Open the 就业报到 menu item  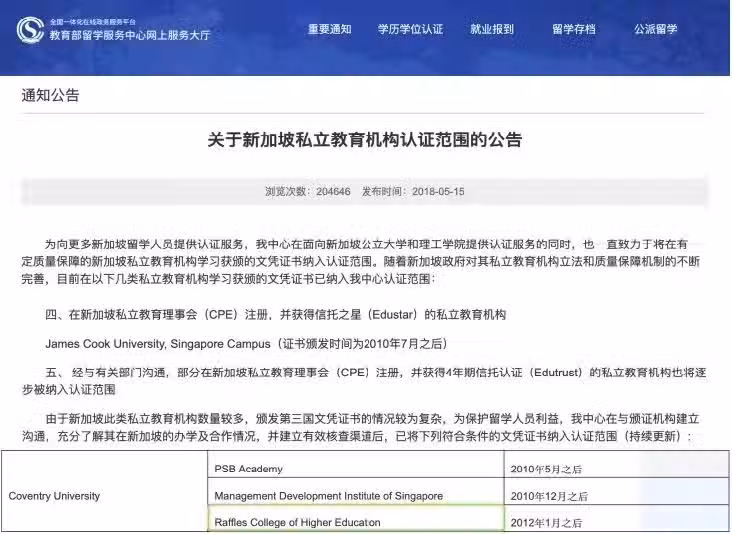pyautogui.click(x=492, y=29)
